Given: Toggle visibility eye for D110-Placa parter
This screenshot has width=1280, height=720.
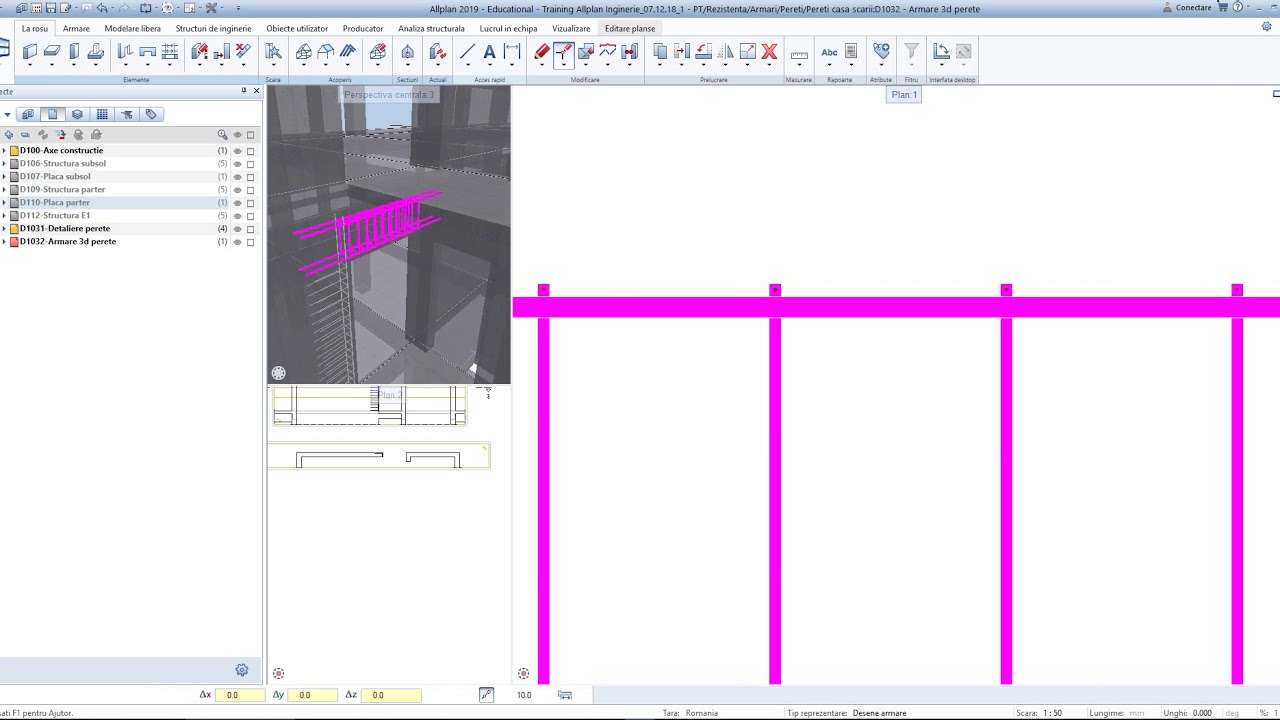Looking at the screenshot, I should point(237,203).
